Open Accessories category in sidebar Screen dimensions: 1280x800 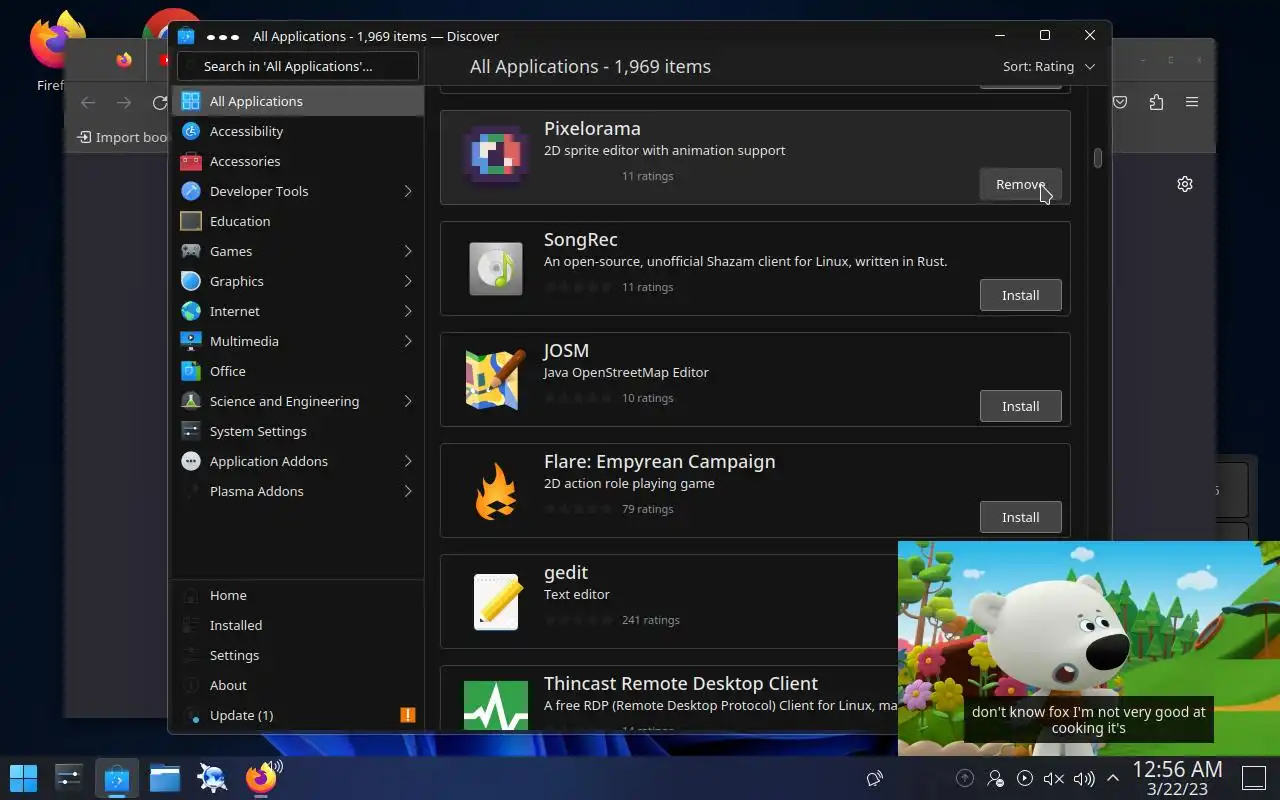298,161
